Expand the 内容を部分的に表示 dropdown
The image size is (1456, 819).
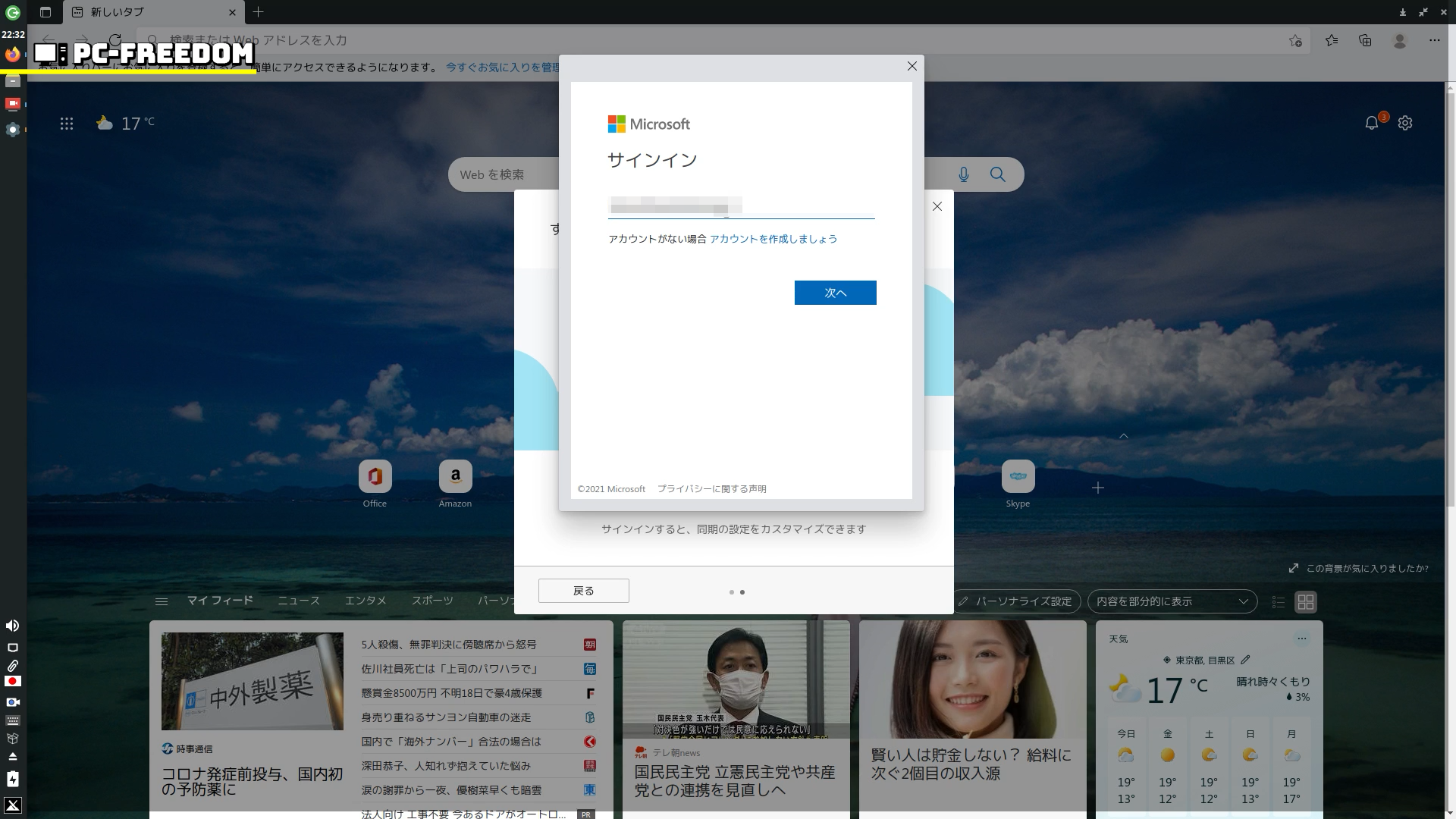click(x=1172, y=601)
